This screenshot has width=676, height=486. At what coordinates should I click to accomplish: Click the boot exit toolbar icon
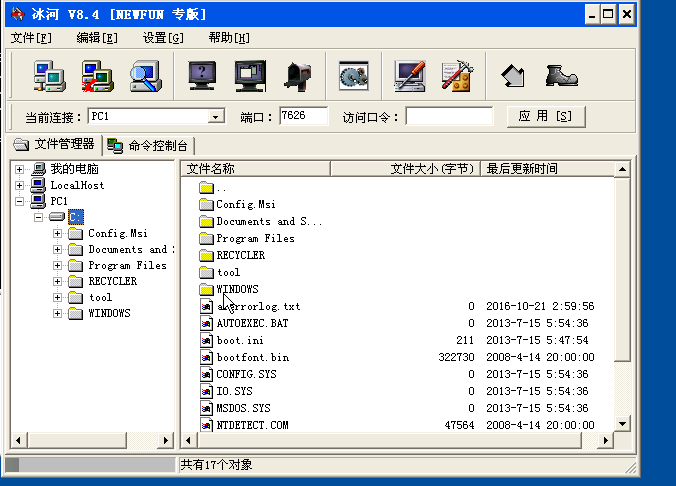[561, 76]
